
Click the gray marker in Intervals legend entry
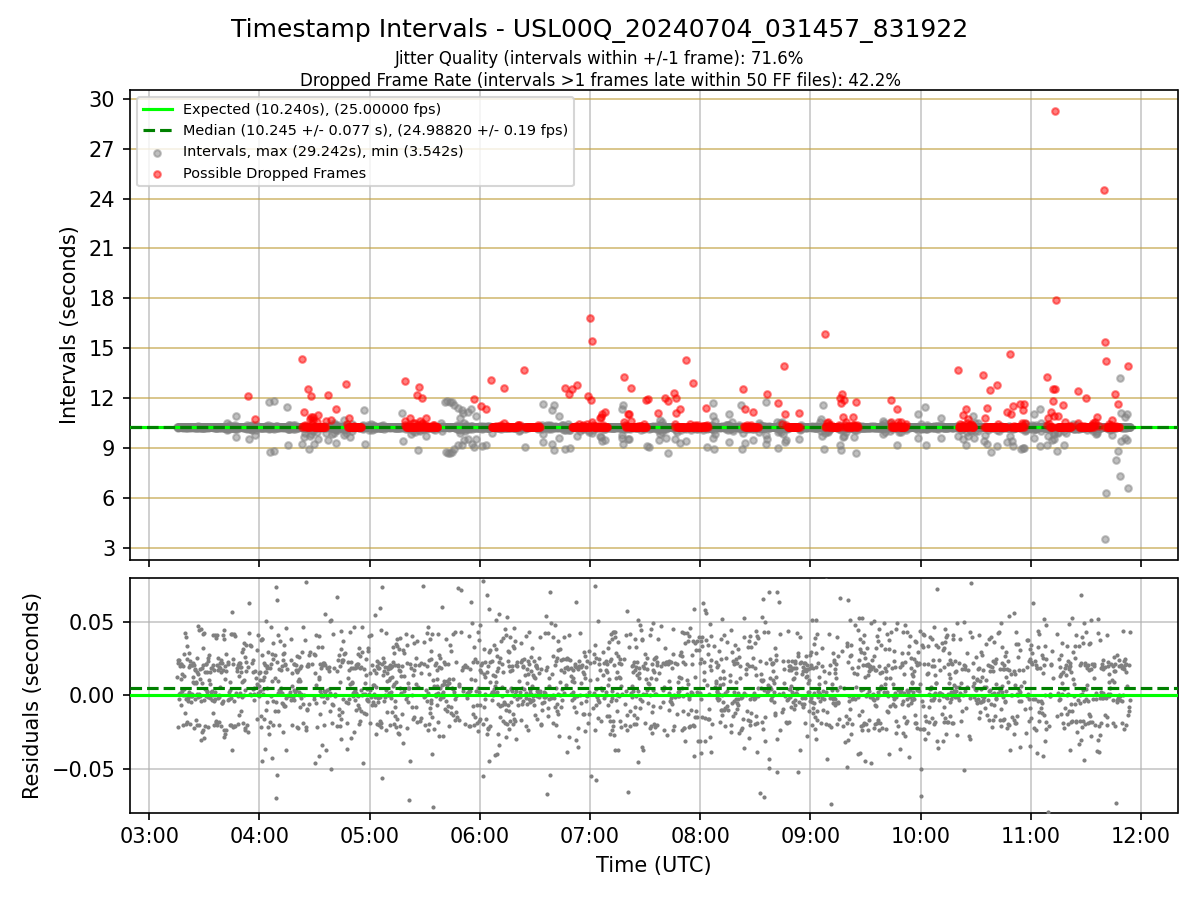click(158, 152)
